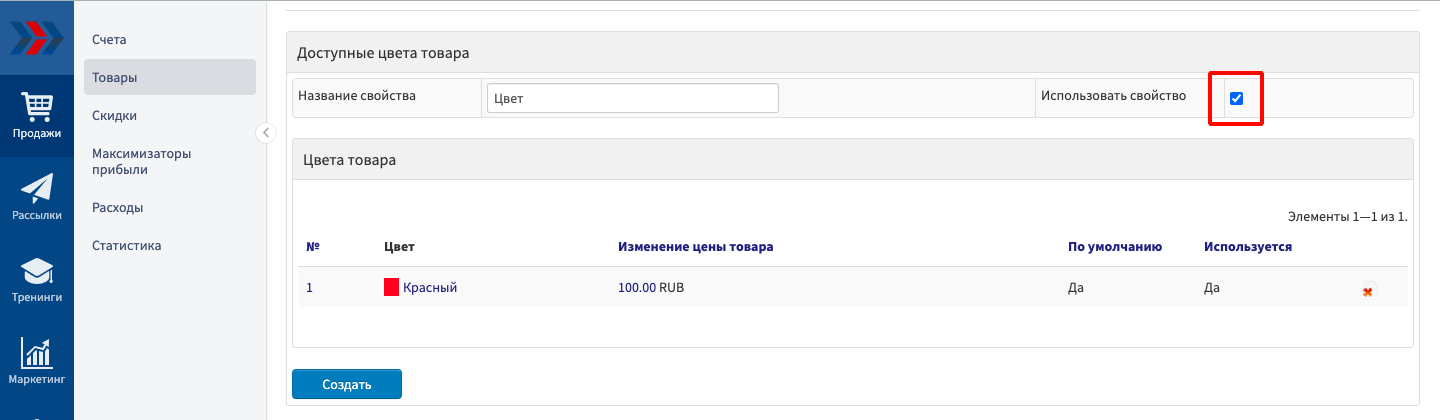The width and height of the screenshot is (1440, 420).
Task: Delete the Красный color row
Action: pyautogui.click(x=1368, y=290)
